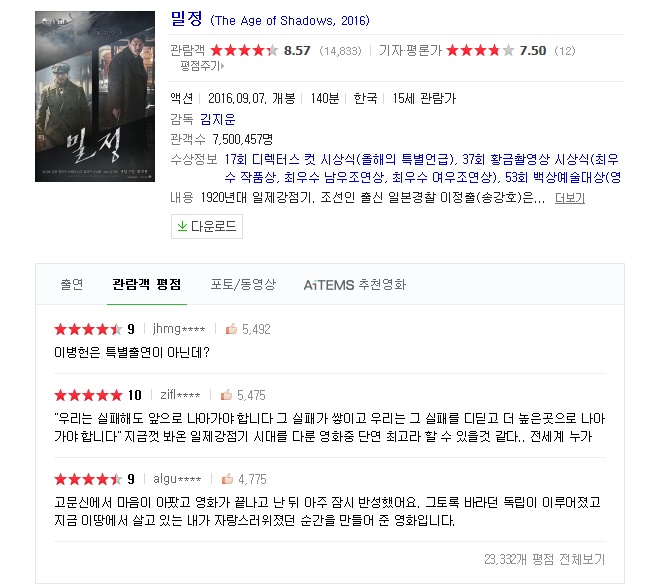Switch to the 포토/동영상 tab
Screen dimensions: 660x584
[243, 284]
